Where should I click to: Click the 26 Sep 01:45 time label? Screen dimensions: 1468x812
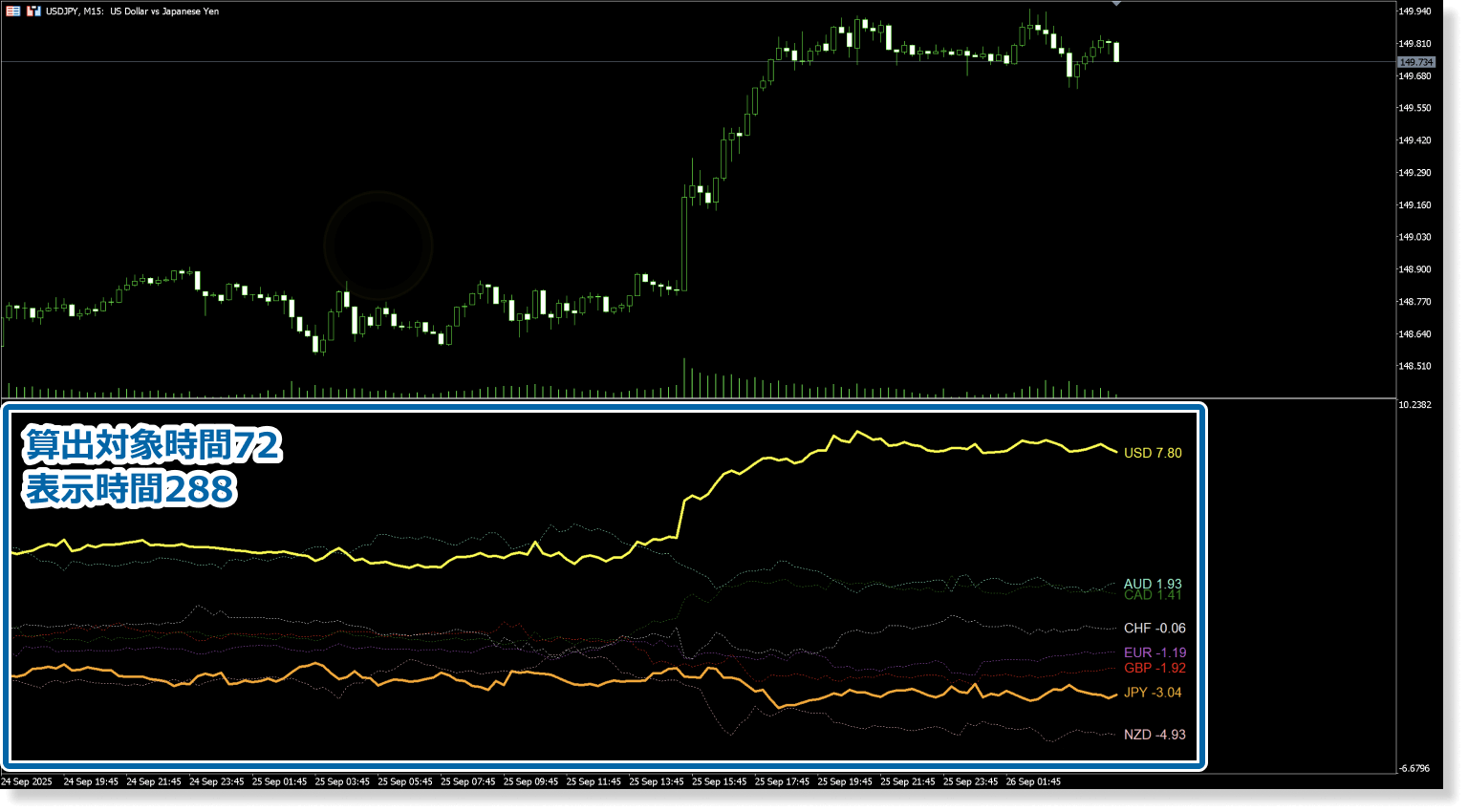1033,781
